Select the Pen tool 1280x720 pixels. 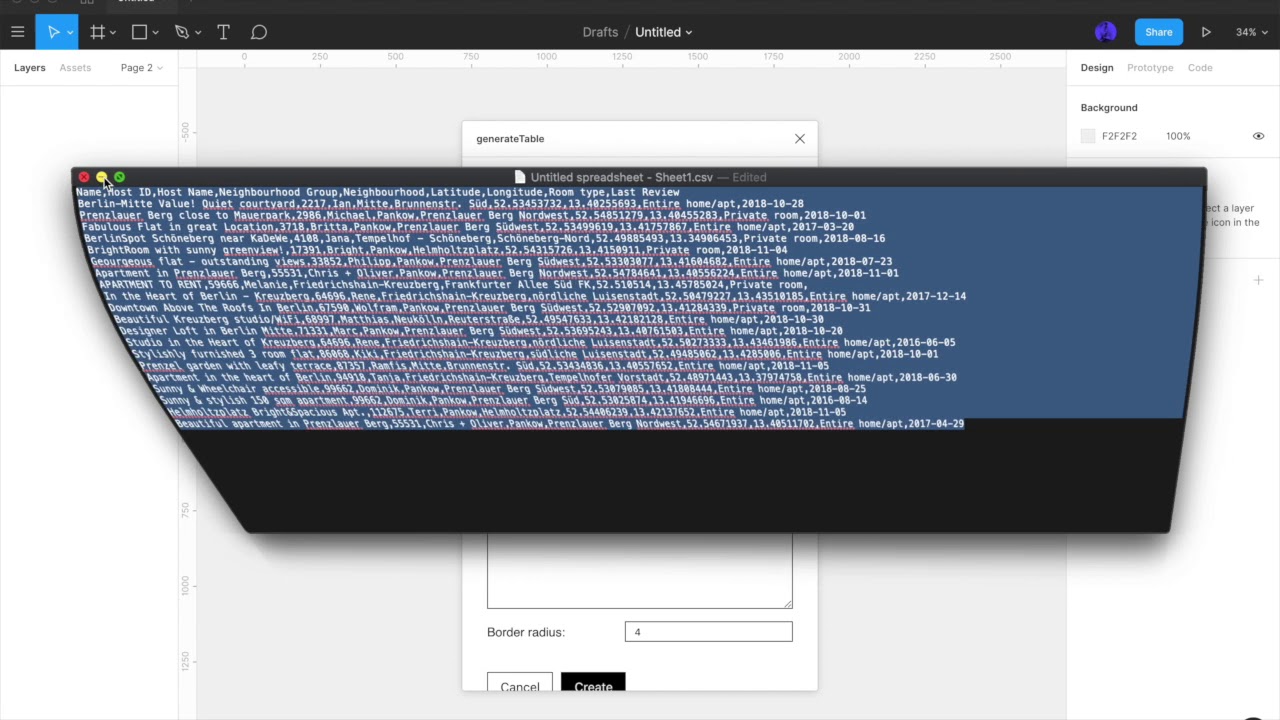[181, 32]
